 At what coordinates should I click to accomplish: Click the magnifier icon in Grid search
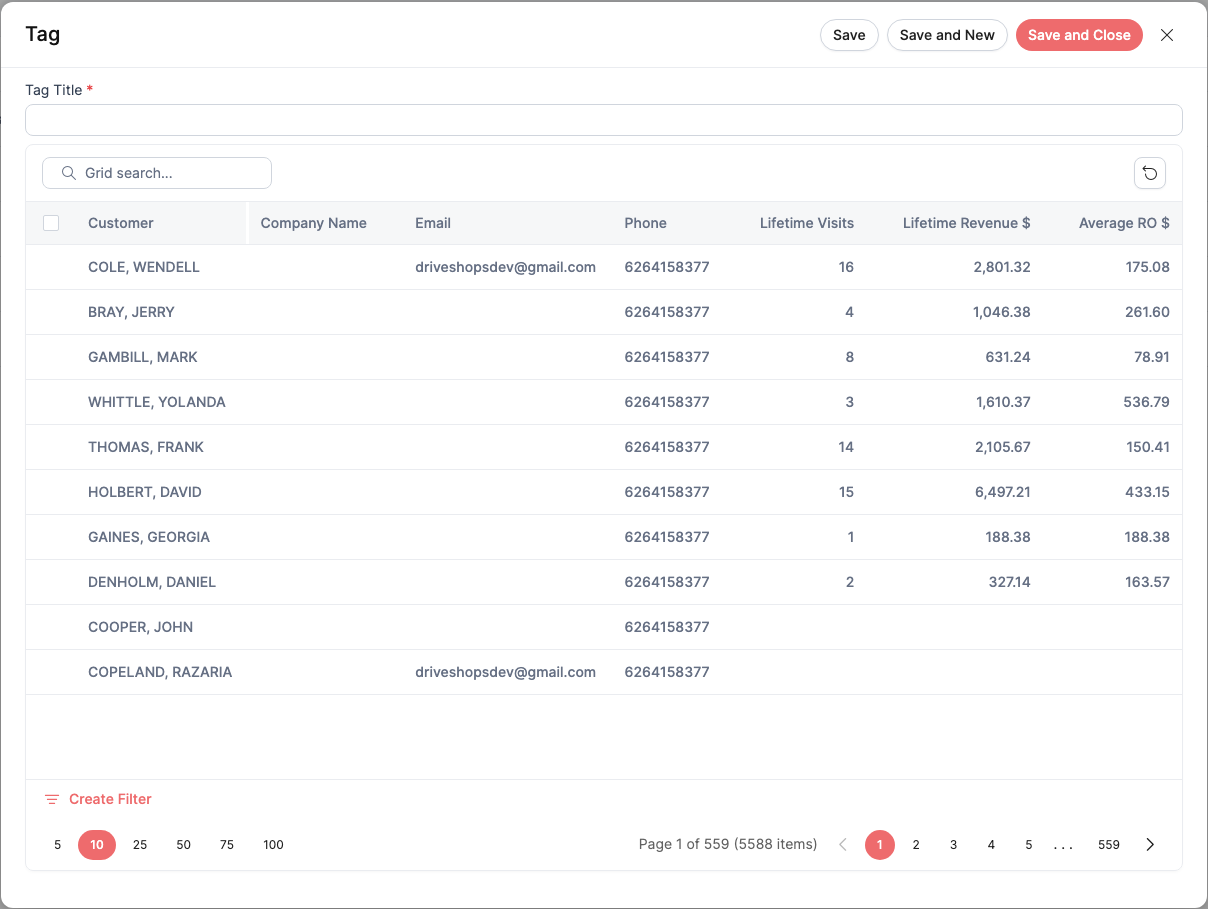tap(69, 173)
